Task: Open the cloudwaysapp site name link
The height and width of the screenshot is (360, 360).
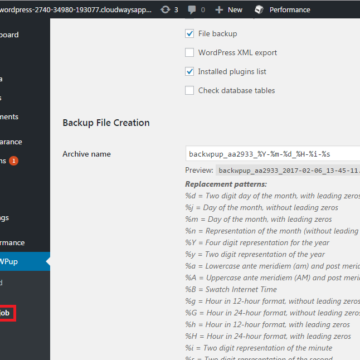Action: [x=76, y=10]
